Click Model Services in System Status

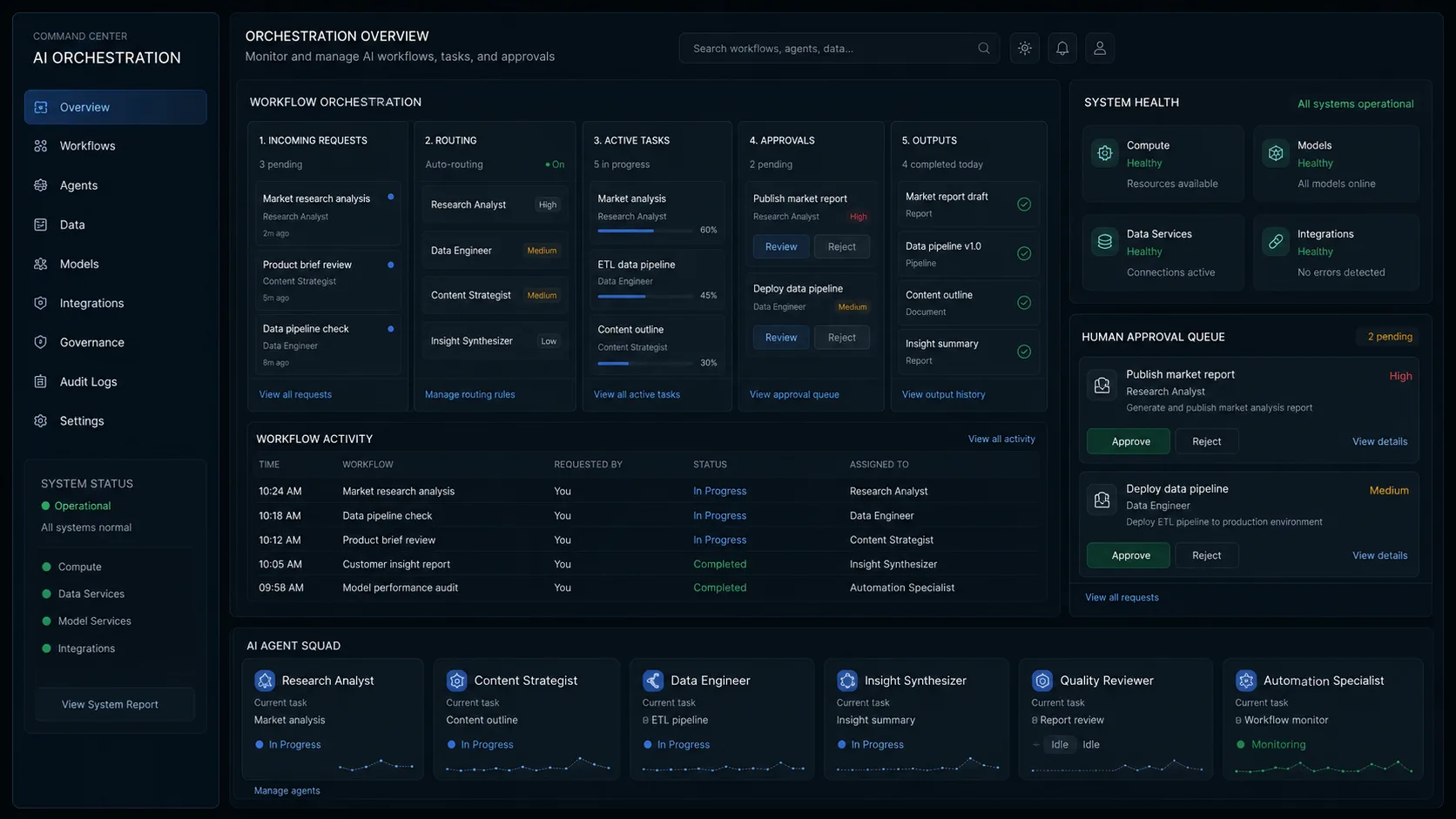[94, 621]
